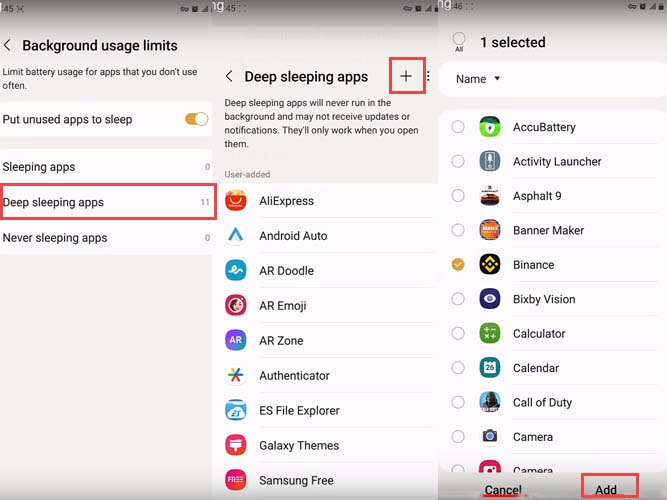Tap the Android Auto app icon
Viewport: 667px width, 500px height.
(236, 235)
